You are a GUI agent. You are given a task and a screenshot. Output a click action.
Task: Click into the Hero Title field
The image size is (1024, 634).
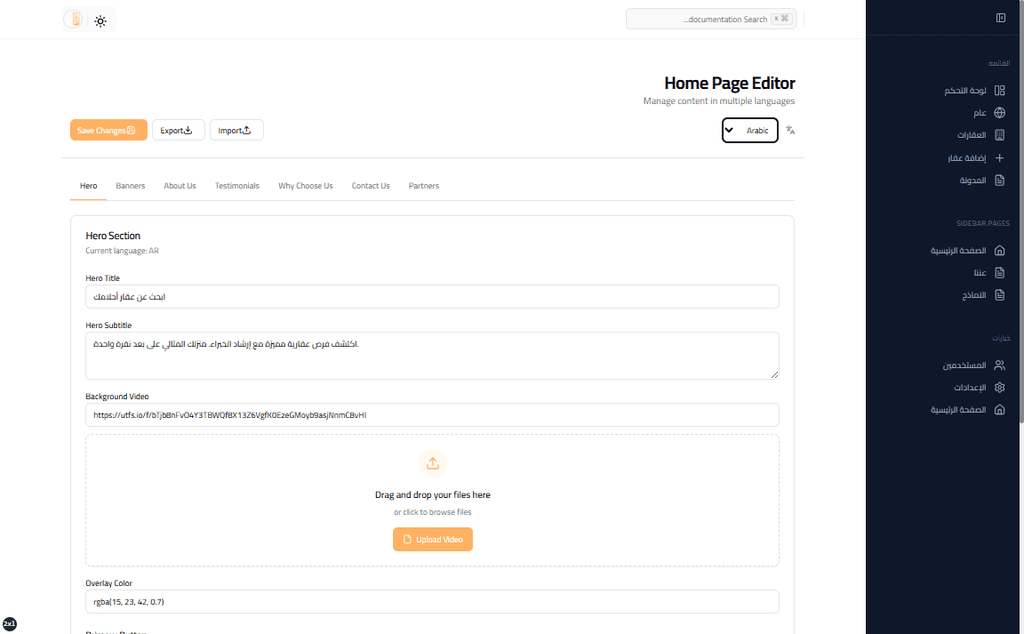point(432,296)
